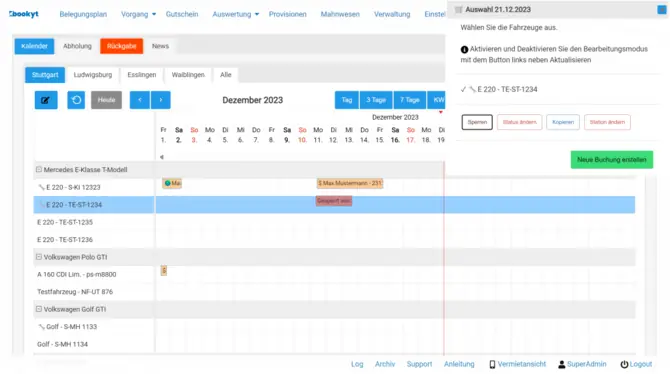Click the cart icon next to Auswahl 21.12.2023

(458, 9)
